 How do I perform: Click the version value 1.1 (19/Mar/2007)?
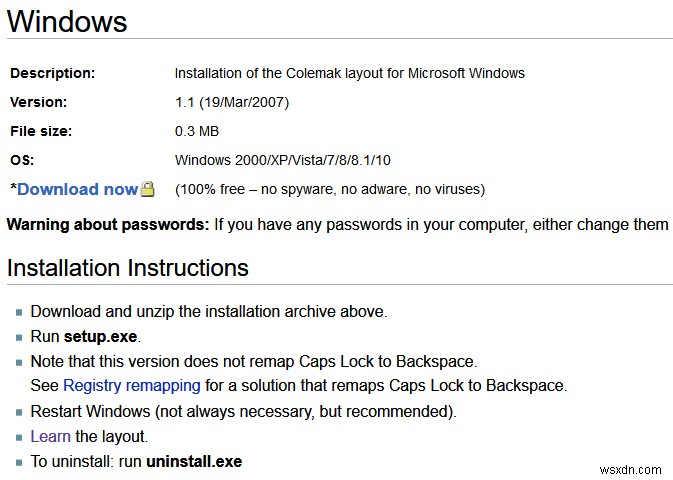232,102
